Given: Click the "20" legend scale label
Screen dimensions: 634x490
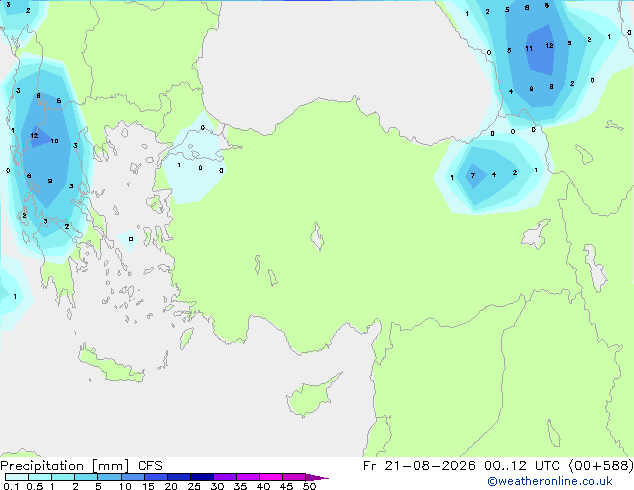Looking at the screenshot, I should tap(171, 486).
